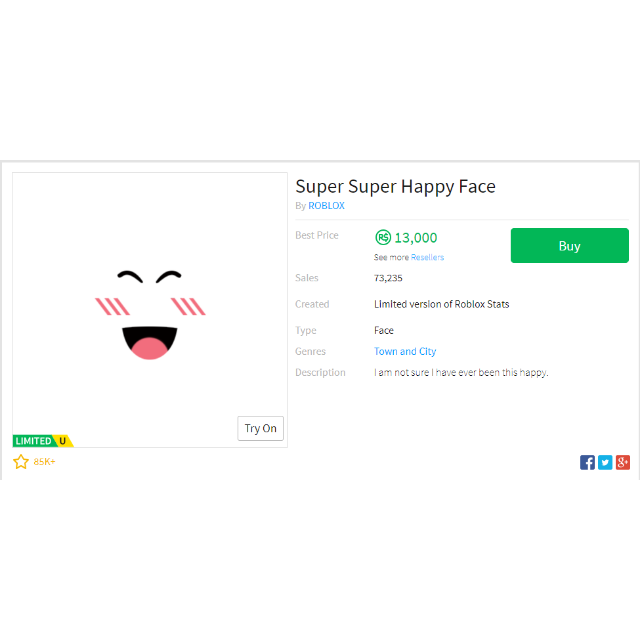Click the 73,235 sales number
This screenshot has width=640, height=640.
click(x=388, y=278)
